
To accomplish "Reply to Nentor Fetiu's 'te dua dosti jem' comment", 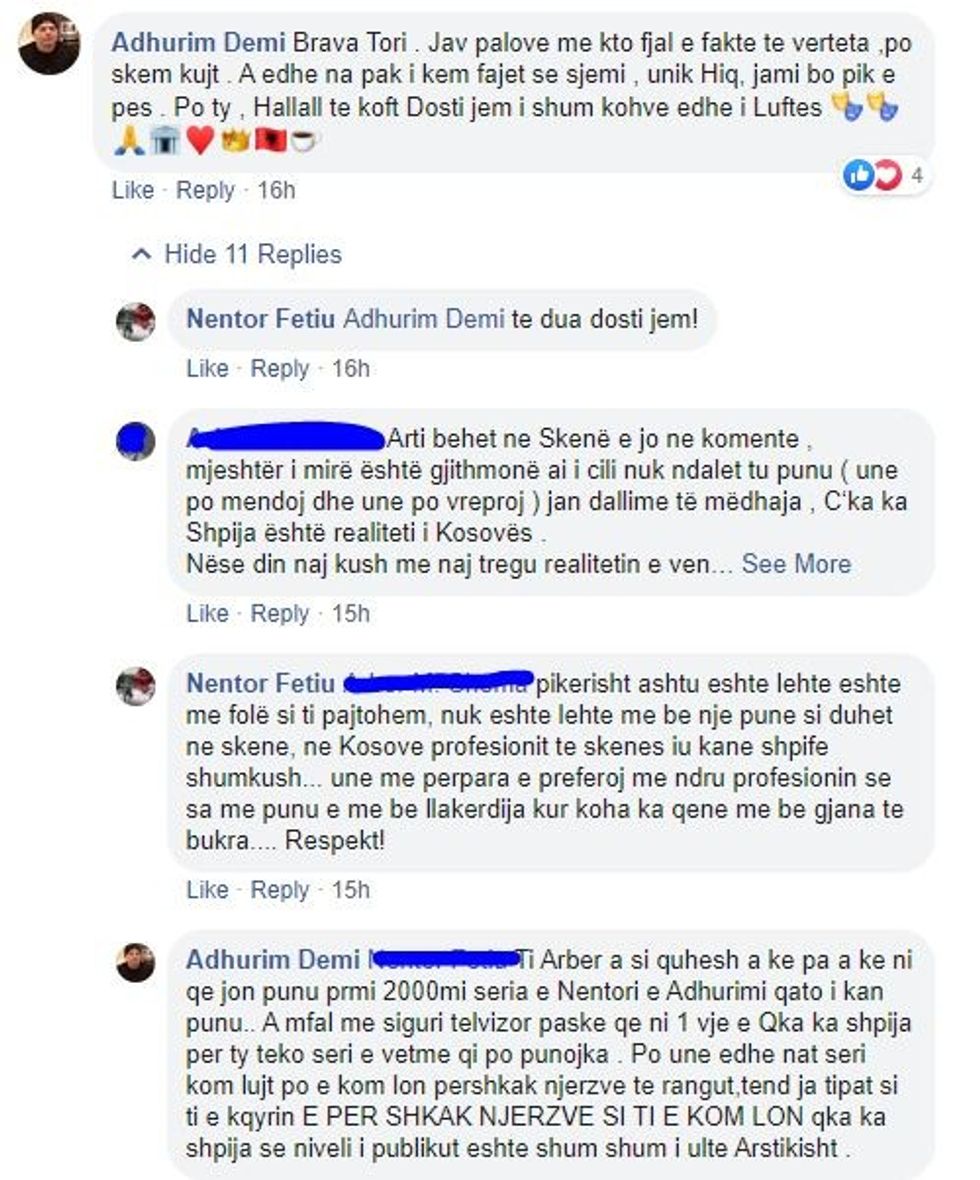I will click(279, 368).
